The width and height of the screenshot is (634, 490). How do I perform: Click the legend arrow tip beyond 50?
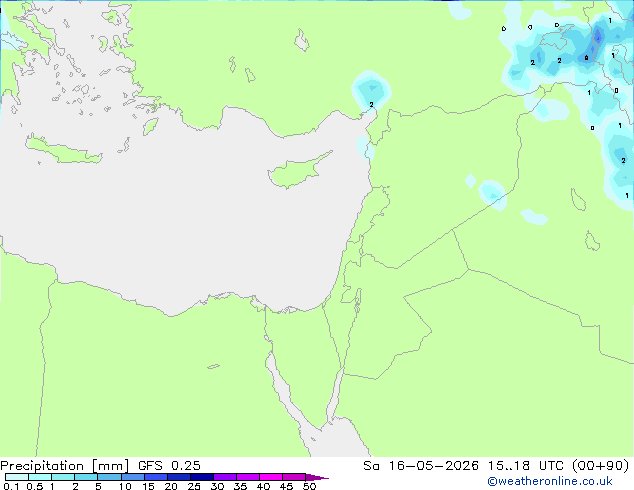click(x=317, y=477)
